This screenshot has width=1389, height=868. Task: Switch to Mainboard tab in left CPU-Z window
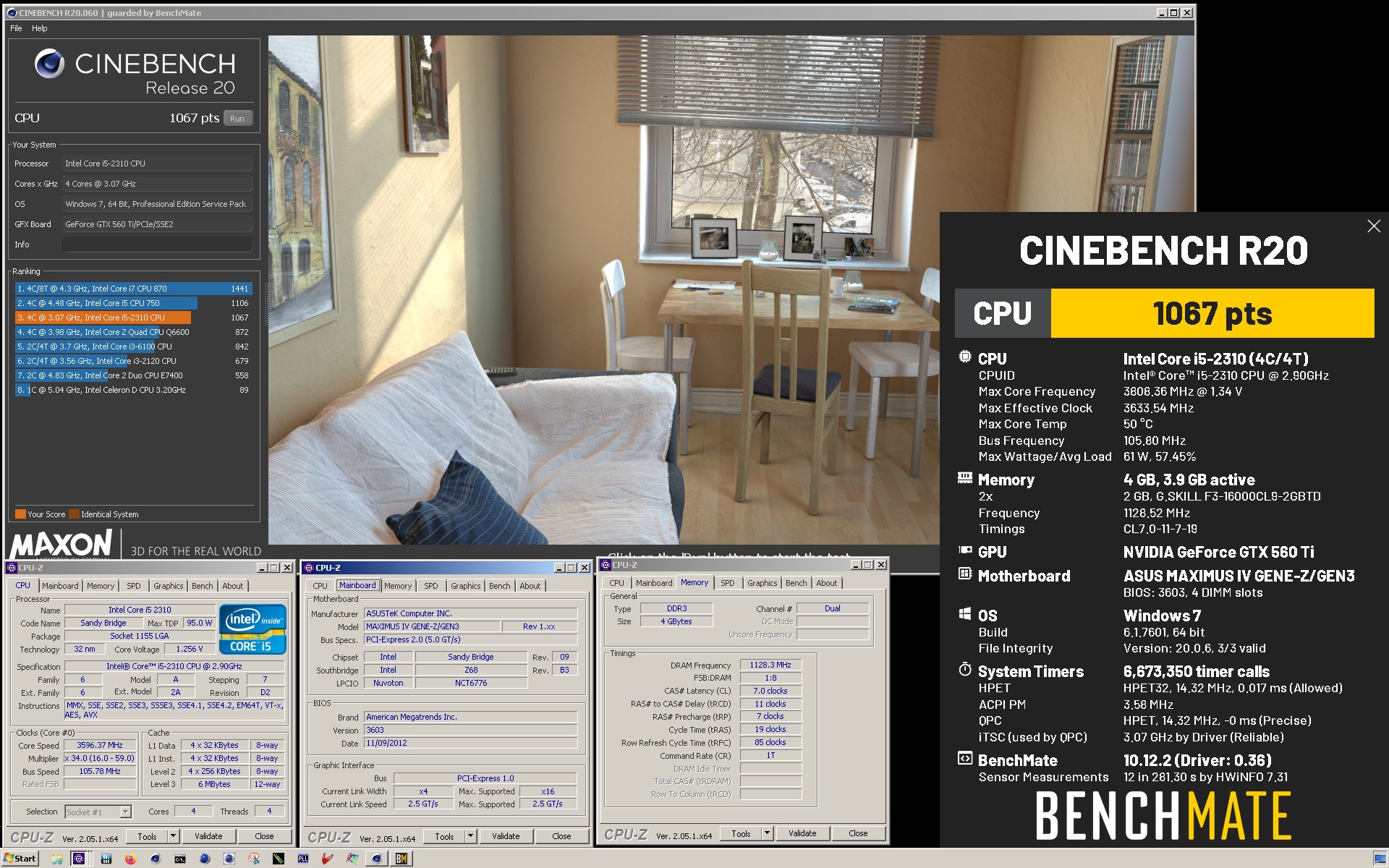pyautogui.click(x=60, y=586)
